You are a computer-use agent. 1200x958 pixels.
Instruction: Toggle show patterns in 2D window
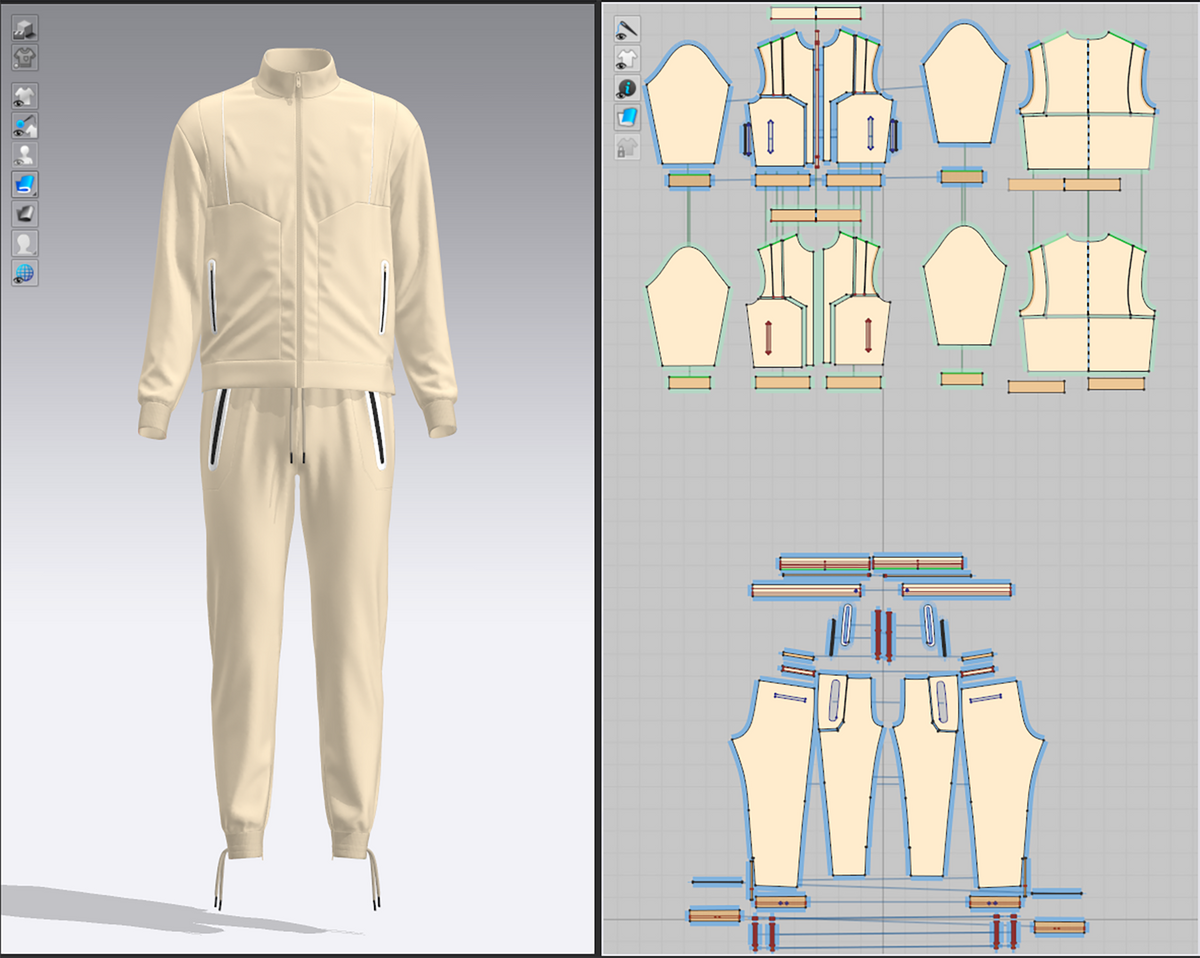point(627,58)
